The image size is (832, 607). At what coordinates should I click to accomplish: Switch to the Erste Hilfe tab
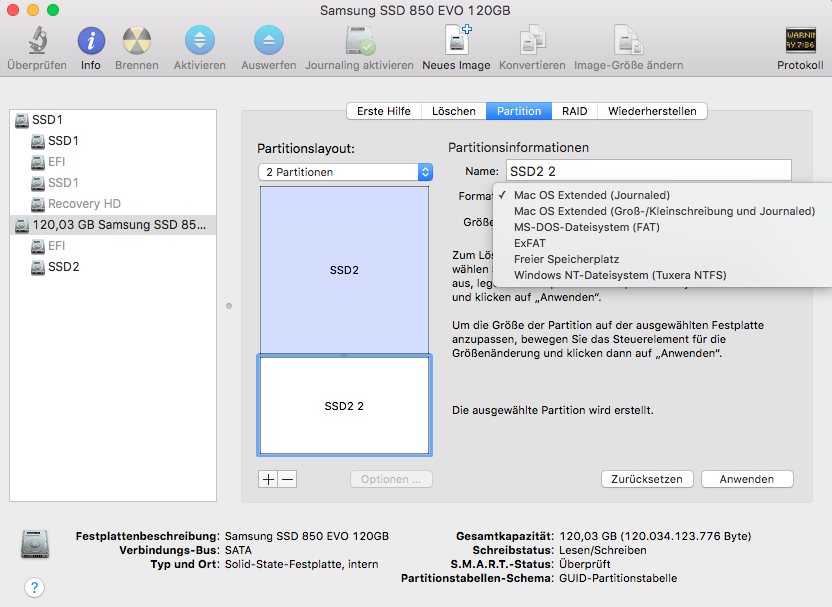(384, 111)
